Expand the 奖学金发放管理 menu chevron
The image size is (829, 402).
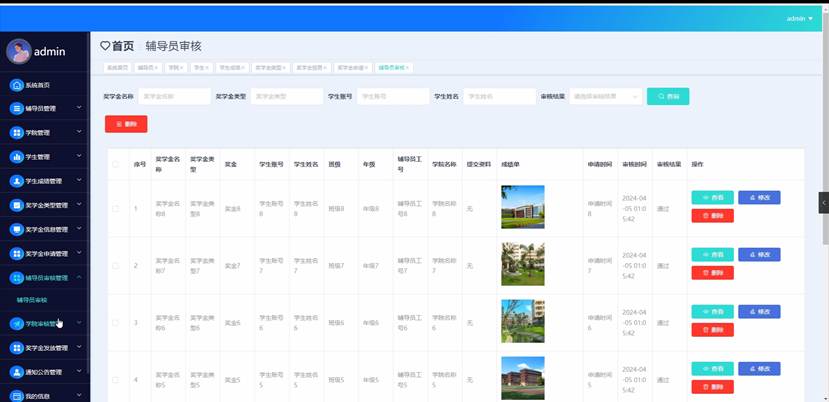[79, 347]
